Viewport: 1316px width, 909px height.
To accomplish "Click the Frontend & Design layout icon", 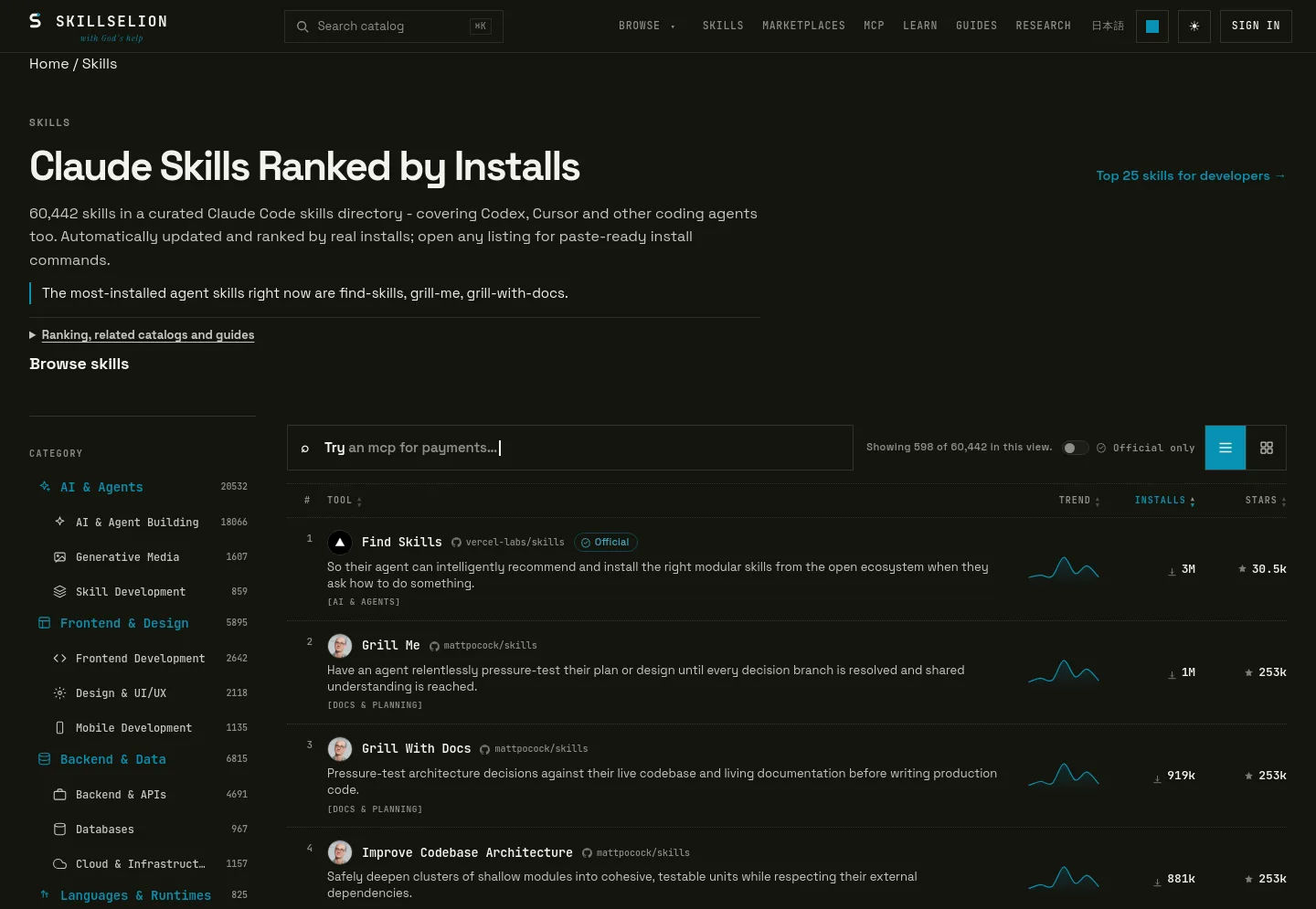I will [x=45, y=623].
